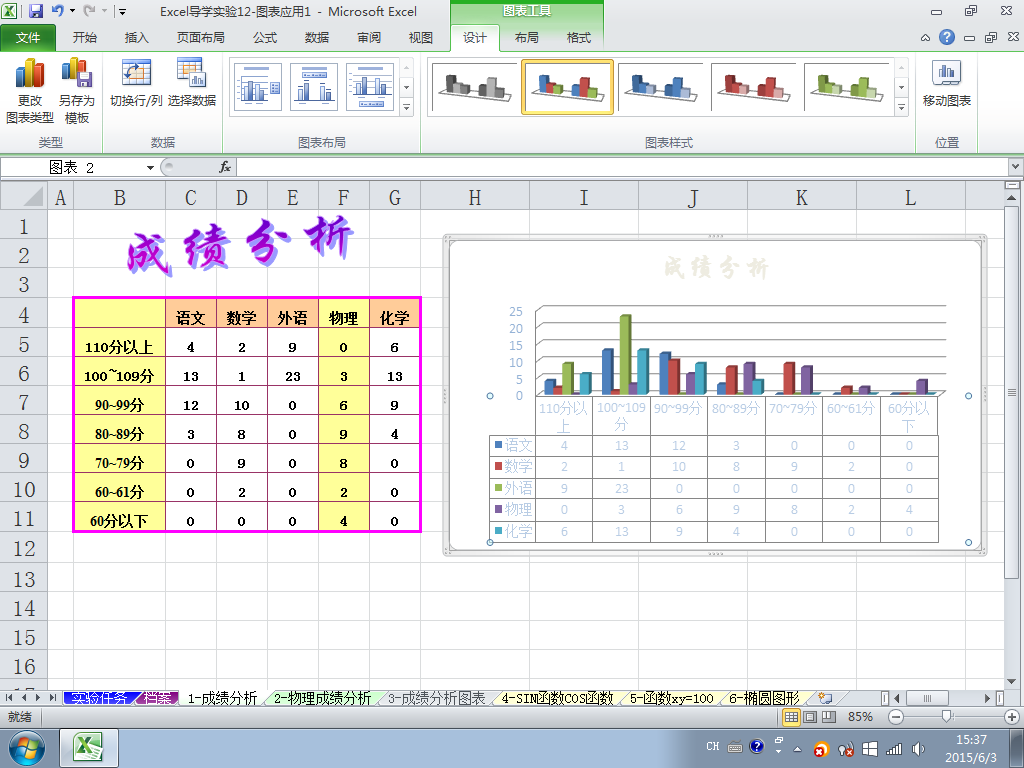Screen dimensions: 1024x768
Task: Click Switch Row/Column icon (切换行/列)
Action: pyautogui.click(x=136, y=83)
